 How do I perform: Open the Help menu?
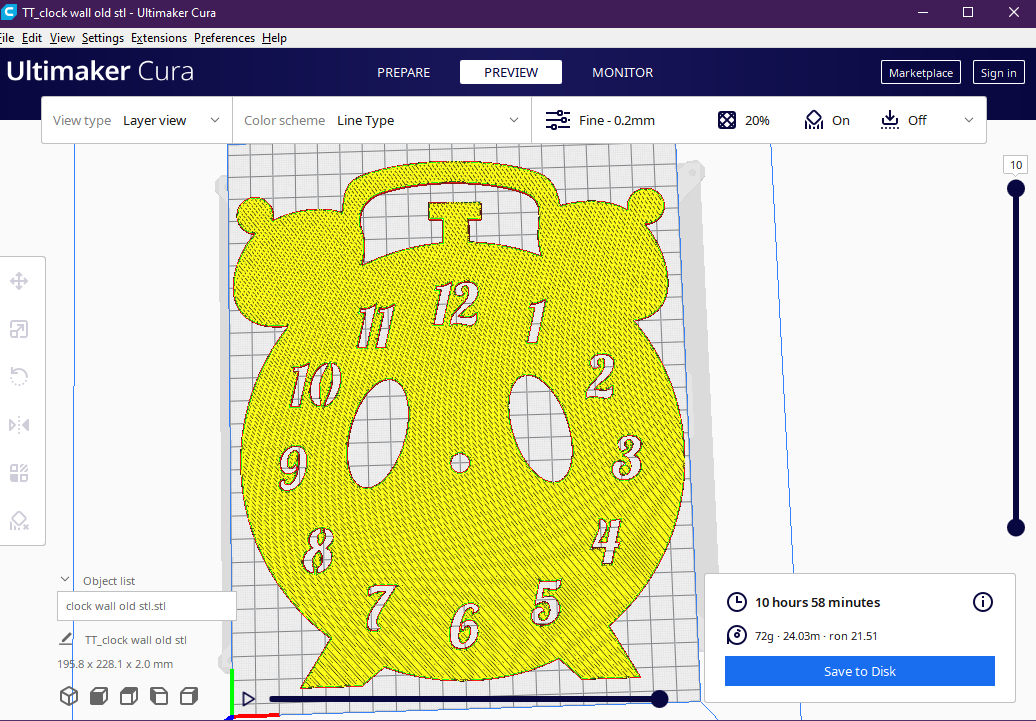pos(274,38)
